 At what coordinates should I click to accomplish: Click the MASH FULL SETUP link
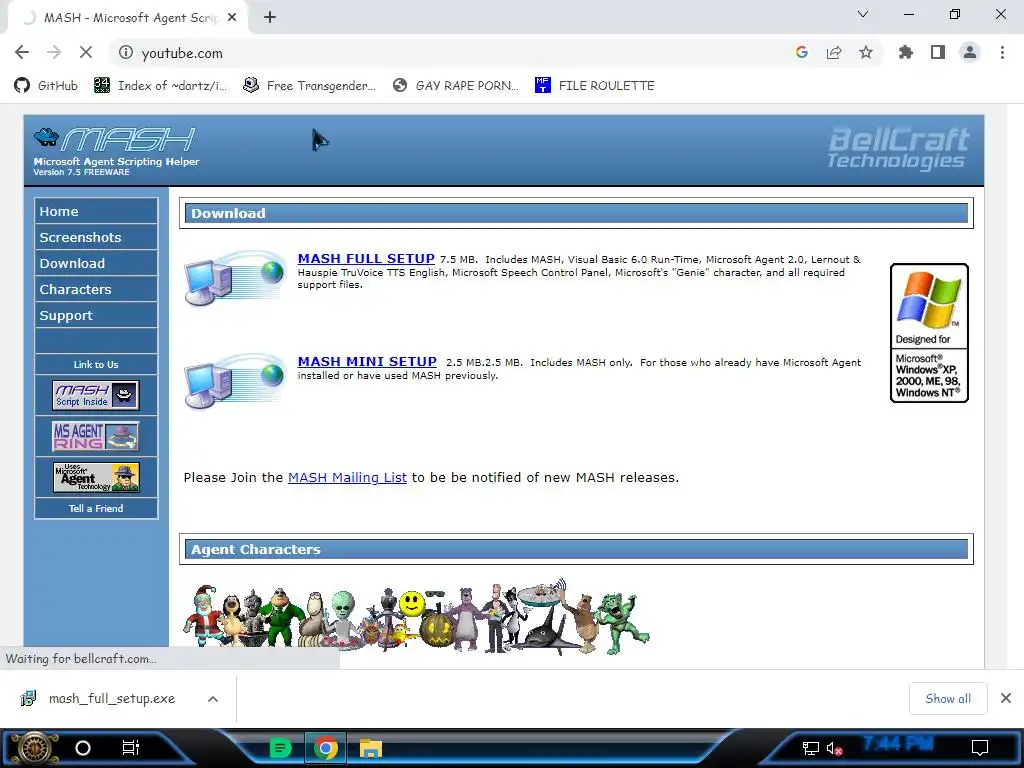pyautogui.click(x=366, y=259)
